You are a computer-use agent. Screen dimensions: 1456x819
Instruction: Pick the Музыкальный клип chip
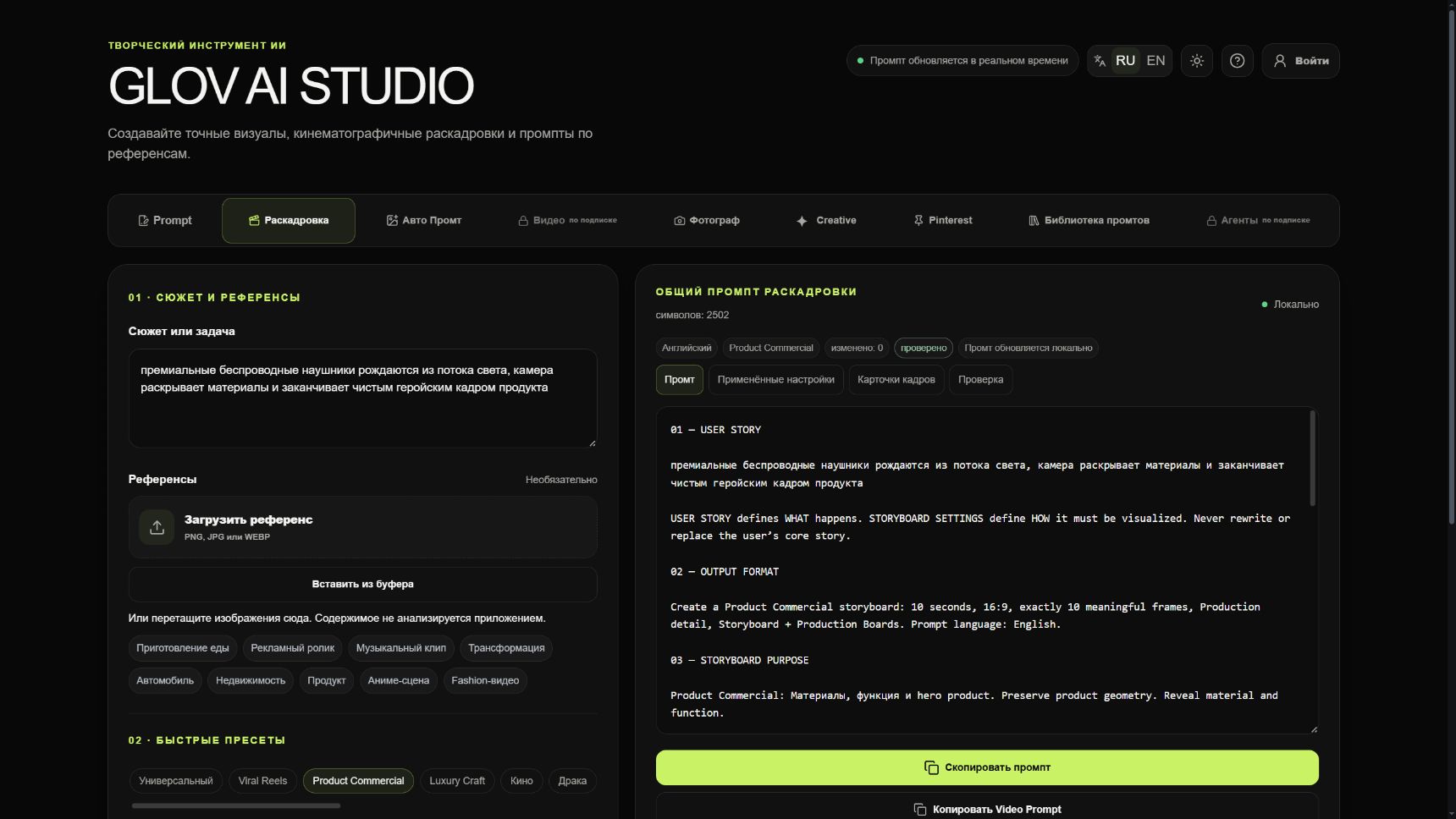pyautogui.click(x=401, y=648)
